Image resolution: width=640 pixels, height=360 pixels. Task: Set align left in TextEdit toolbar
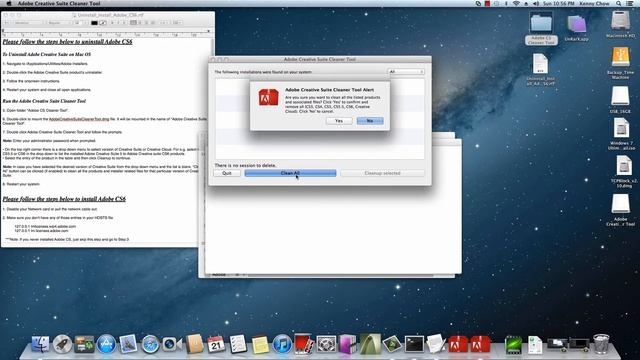133,23
